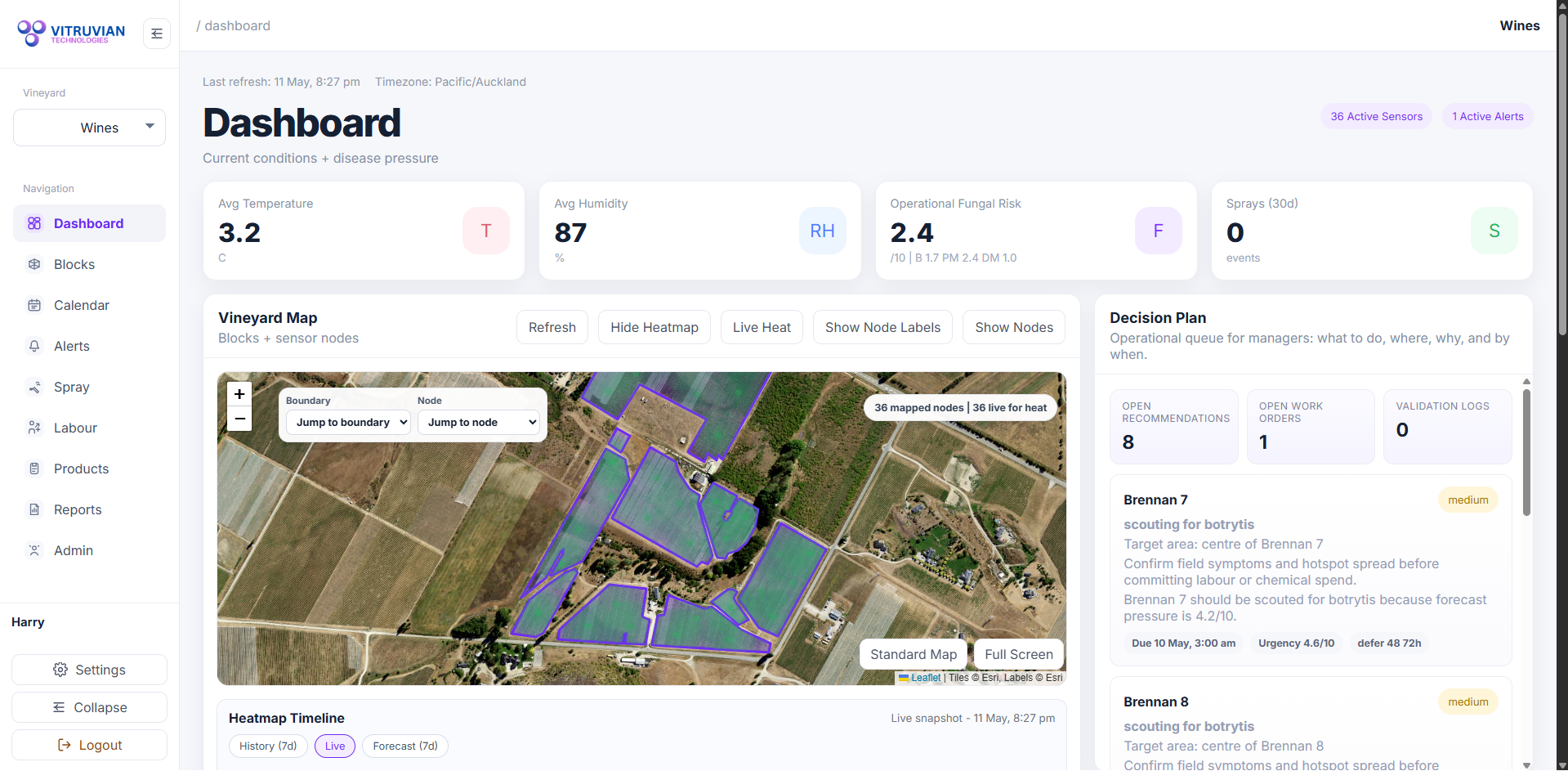The height and width of the screenshot is (771, 1568).
Task: Click the Decision Plan scrollbar
Action: click(1526, 452)
